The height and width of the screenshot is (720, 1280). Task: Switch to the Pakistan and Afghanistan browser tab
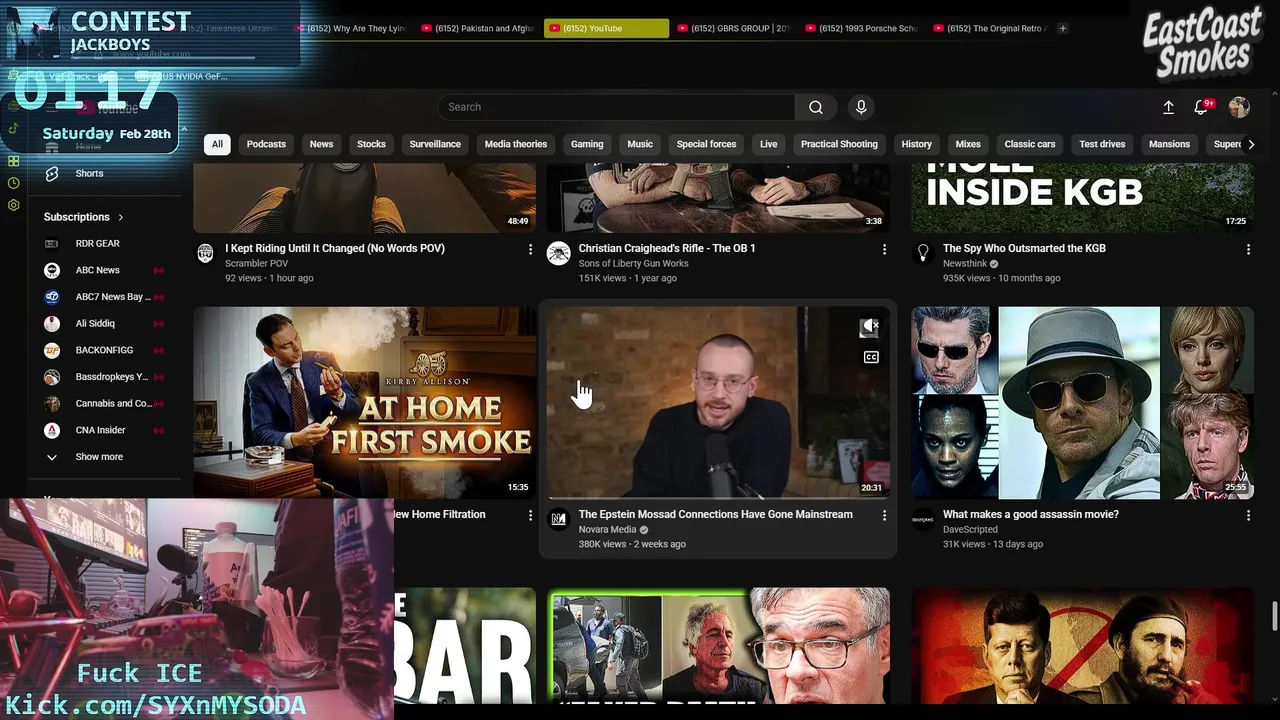[x=479, y=28]
